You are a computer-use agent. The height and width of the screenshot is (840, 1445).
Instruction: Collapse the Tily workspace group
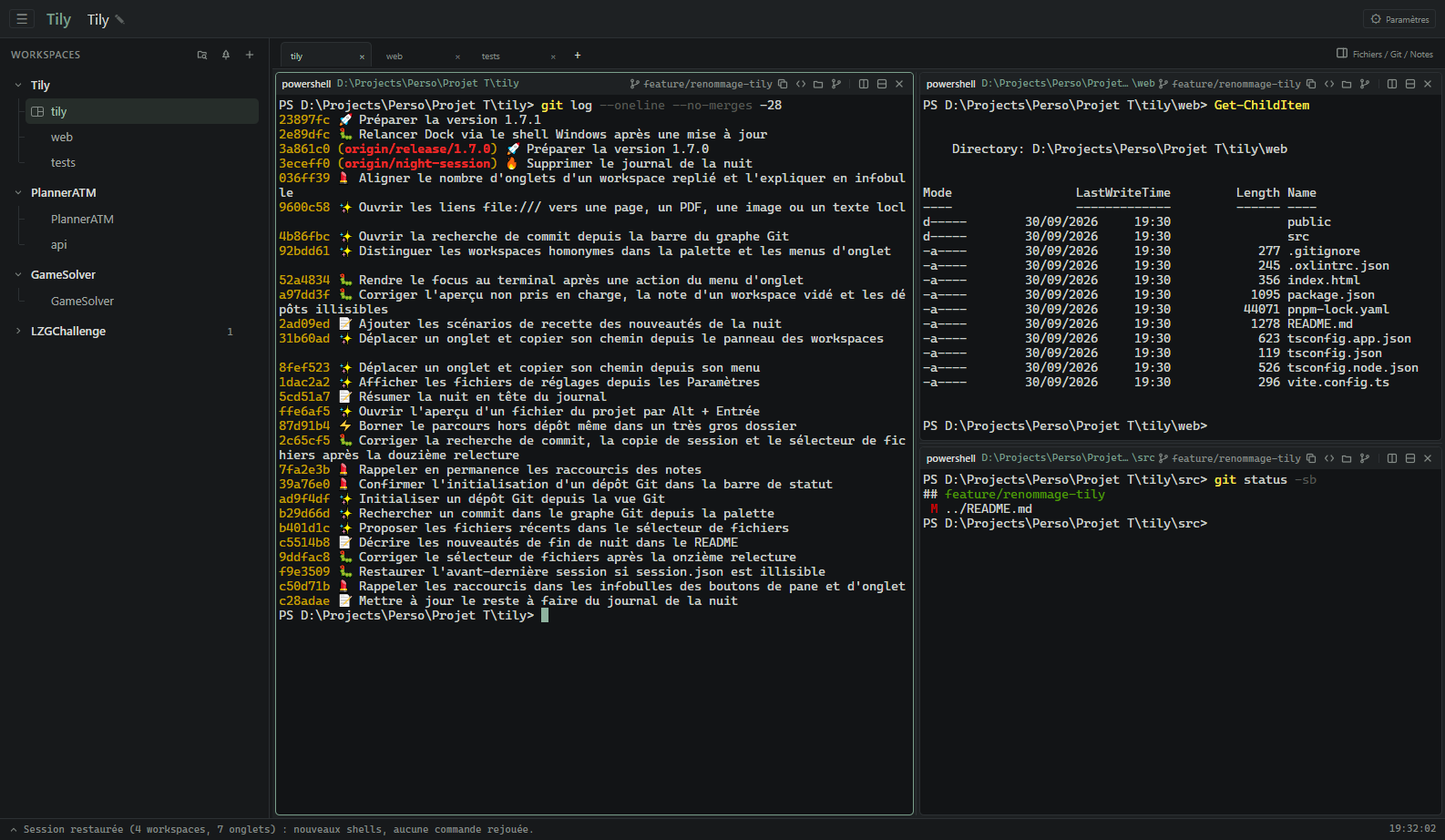point(18,85)
